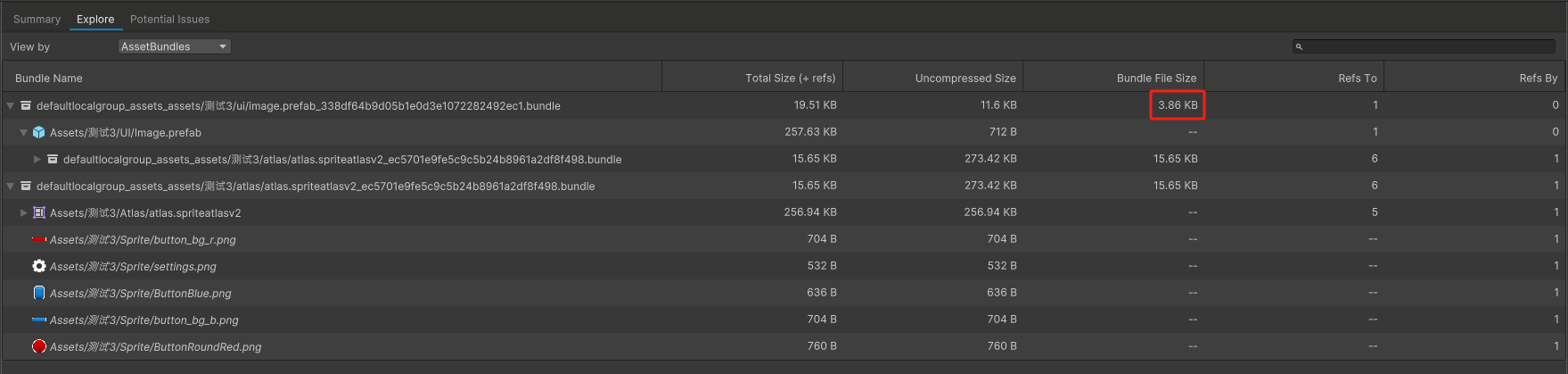The image size is (1568, 374).
Task: Expand the Atlas/atlas.spriteatlasv2 asset row
Action: pyautogui.click(x=24, y=212)
